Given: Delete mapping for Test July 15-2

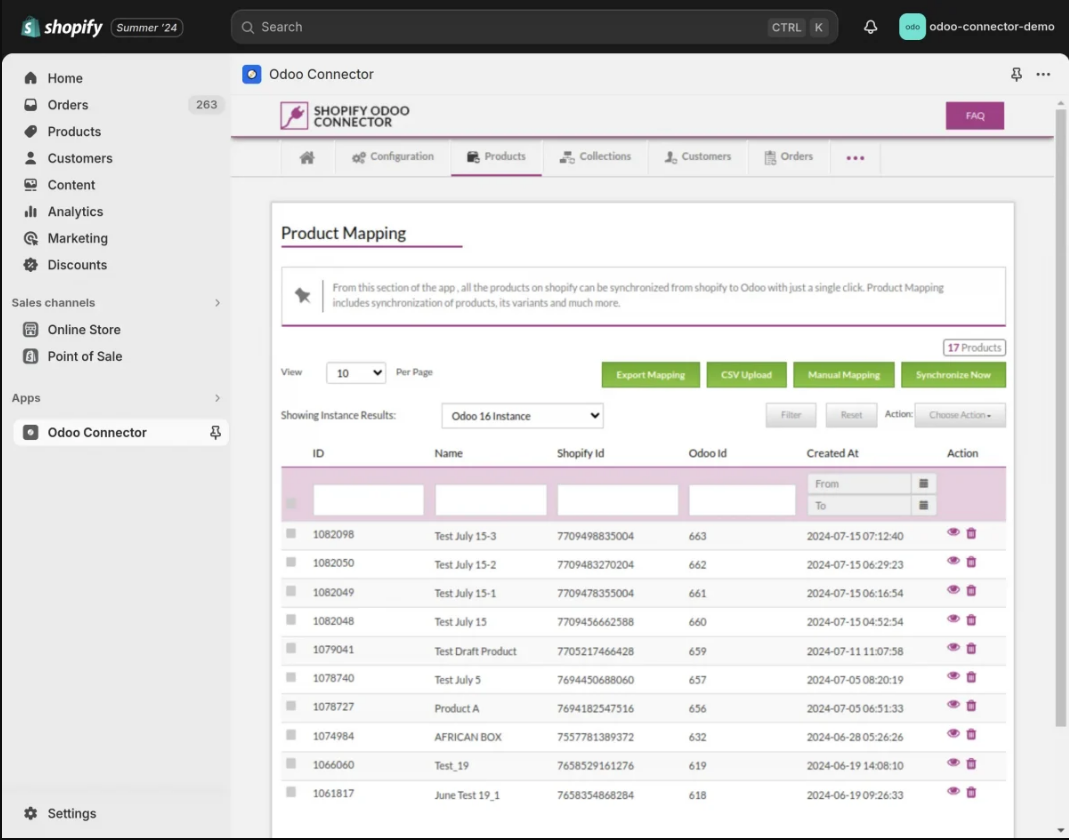Looking at the screenshot, I should [971, 562].
